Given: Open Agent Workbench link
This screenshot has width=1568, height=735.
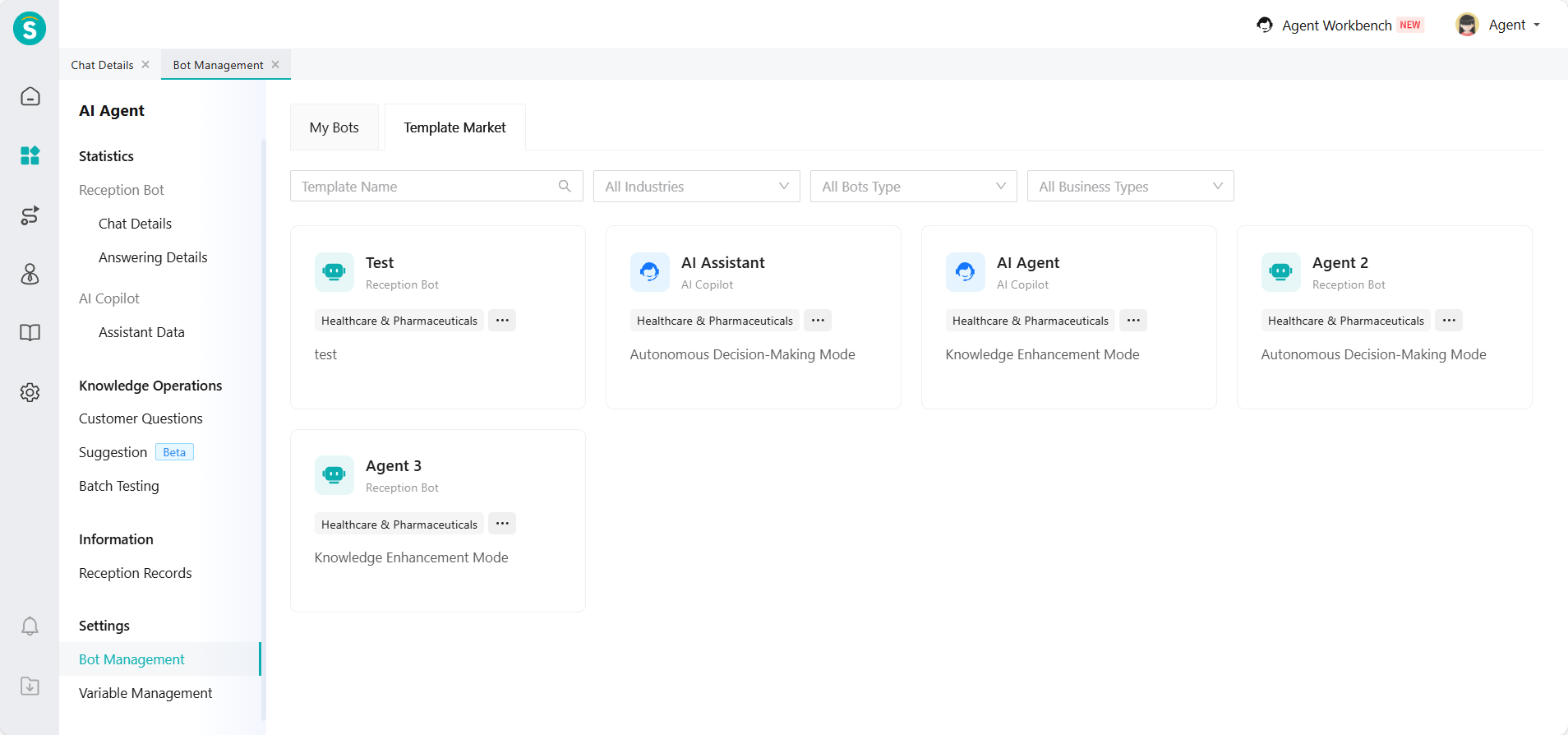Looking at the screenshot, I should pyautogui.click(x=1336, y=25).
